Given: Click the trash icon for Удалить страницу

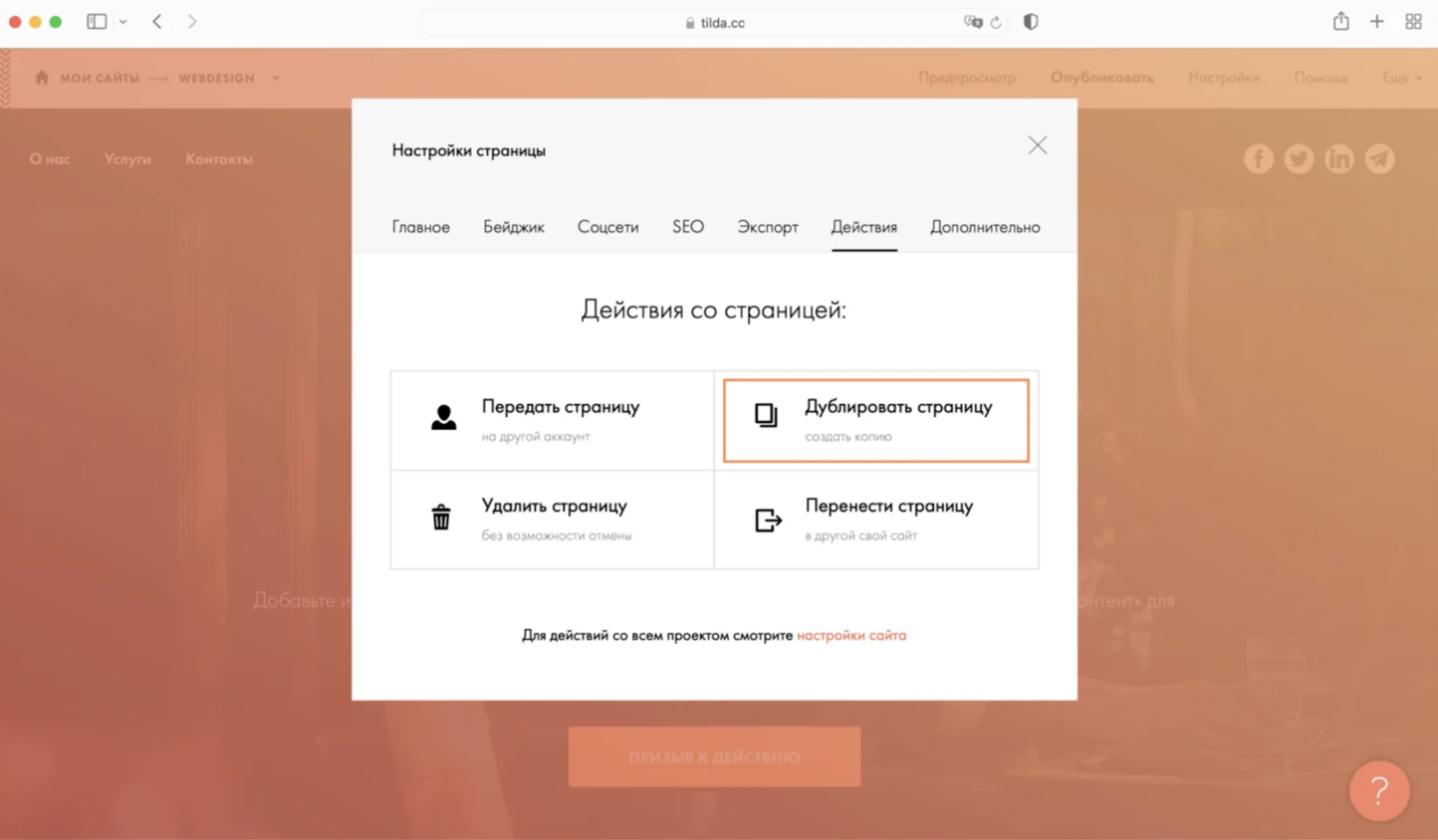Looking at the screenshot, I should coord(441,518).
